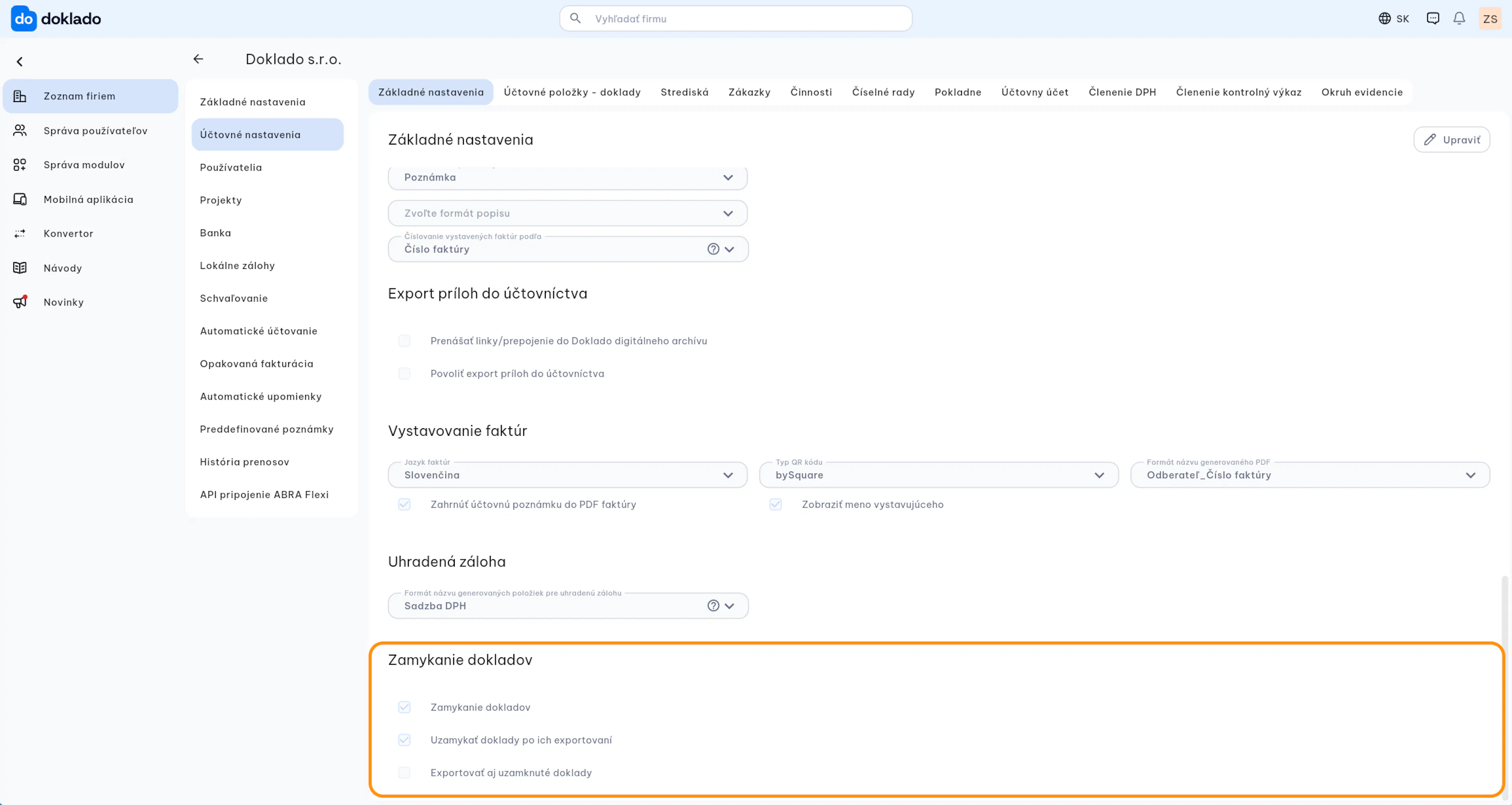Open the Strediská tab
1512x805 pixels.
[x=684, y=92]
